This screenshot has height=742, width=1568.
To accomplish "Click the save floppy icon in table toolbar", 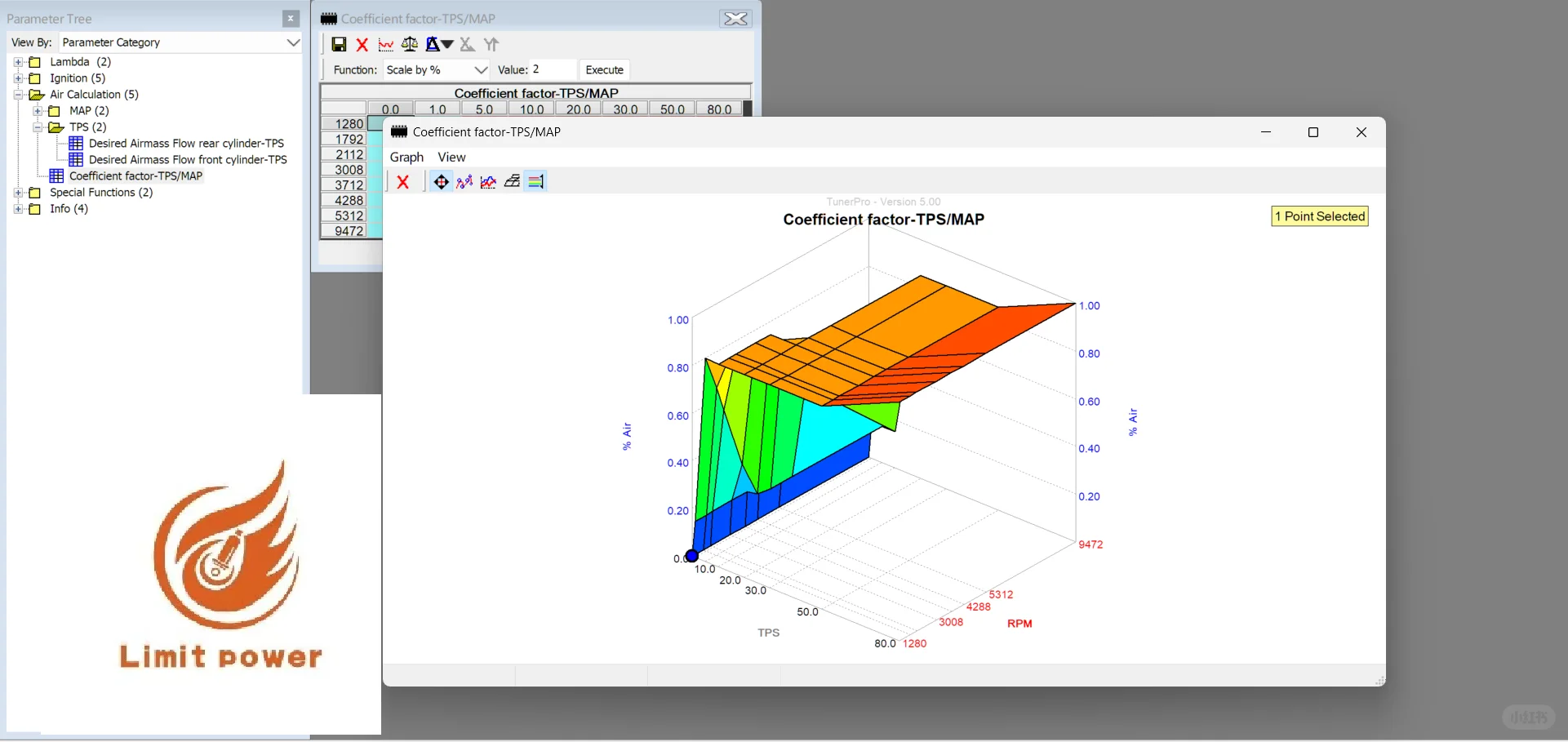I will point(339,44).
